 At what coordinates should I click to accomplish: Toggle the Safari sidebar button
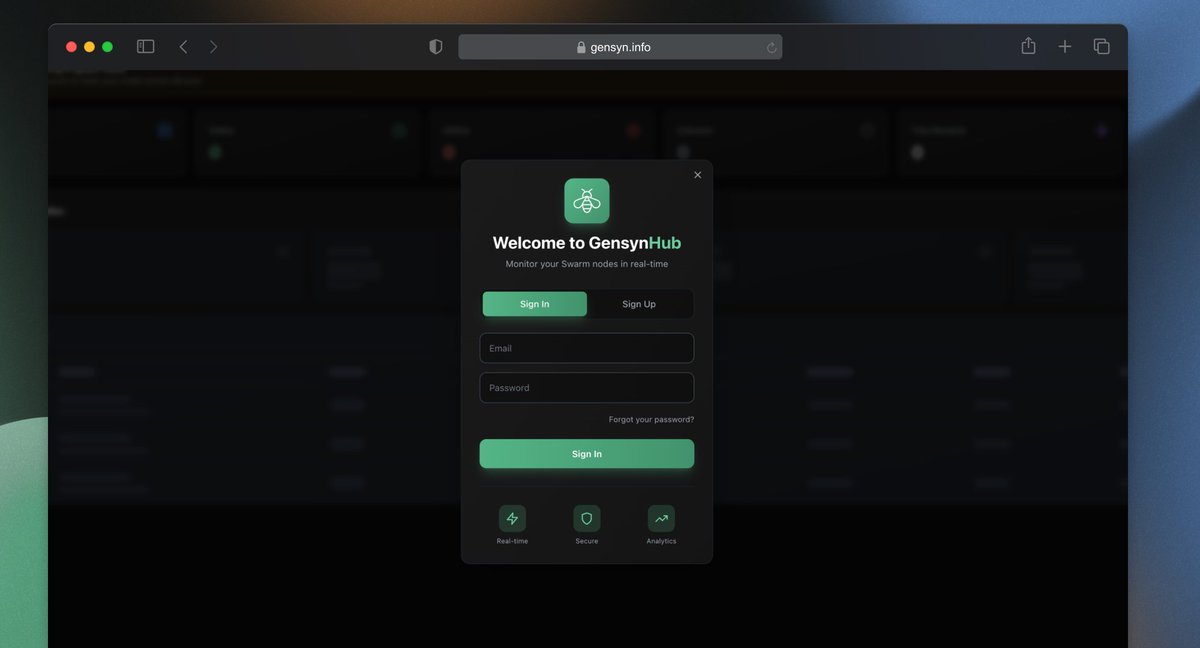pyautogui.click(x=146, y=47)
